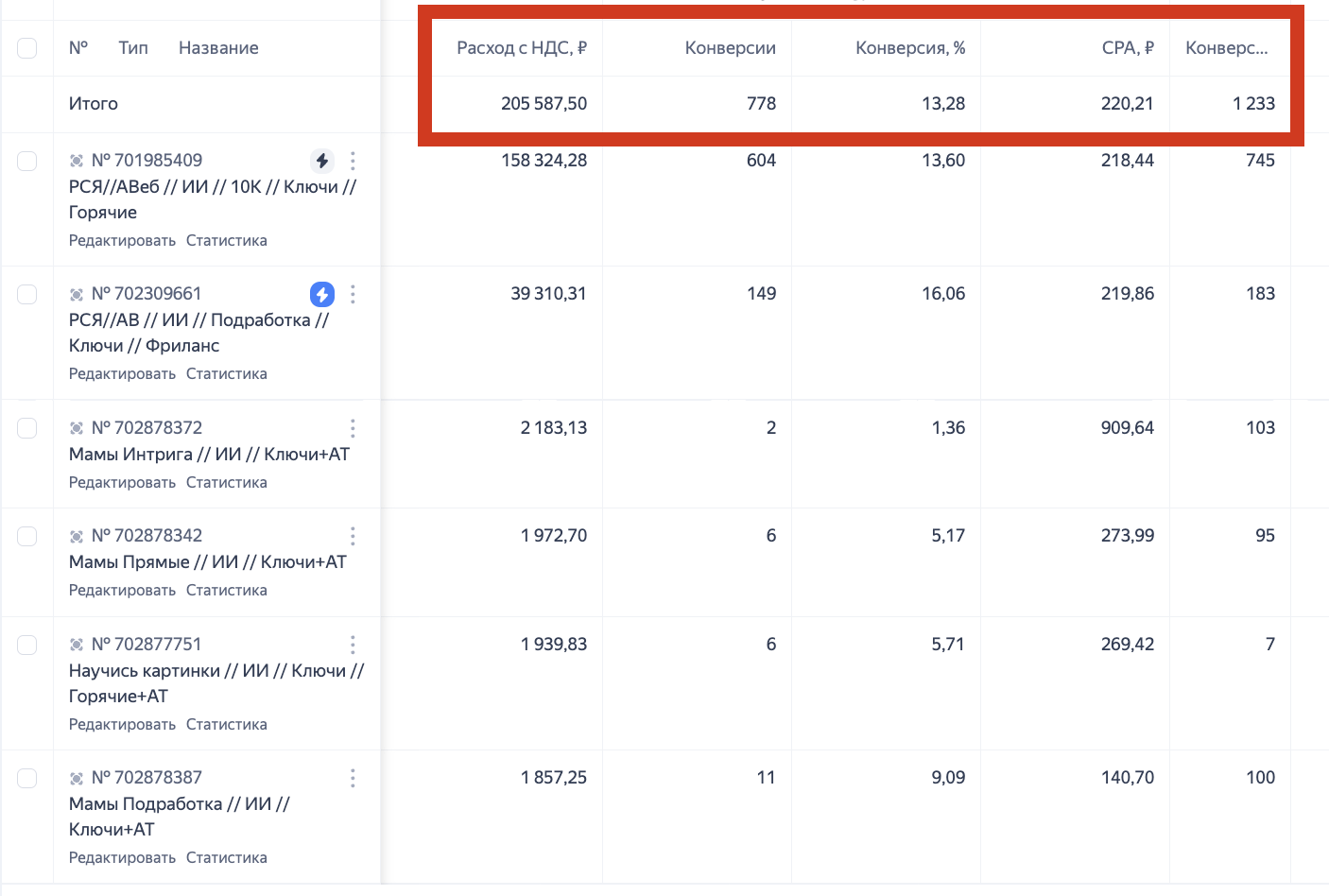Open three-dot menu for campaign 701985409
1329x896 pixels.
353,161
